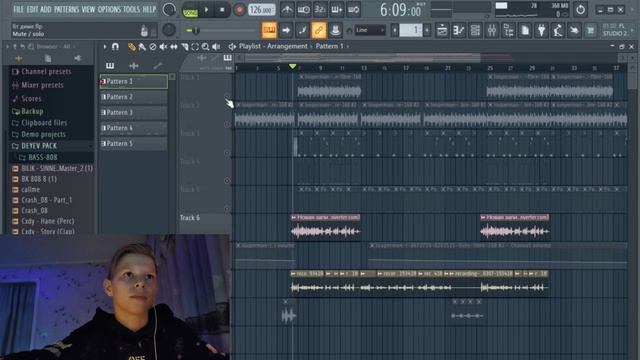Open the FILE menu
The image size is (640, 360).
point(18,9)
